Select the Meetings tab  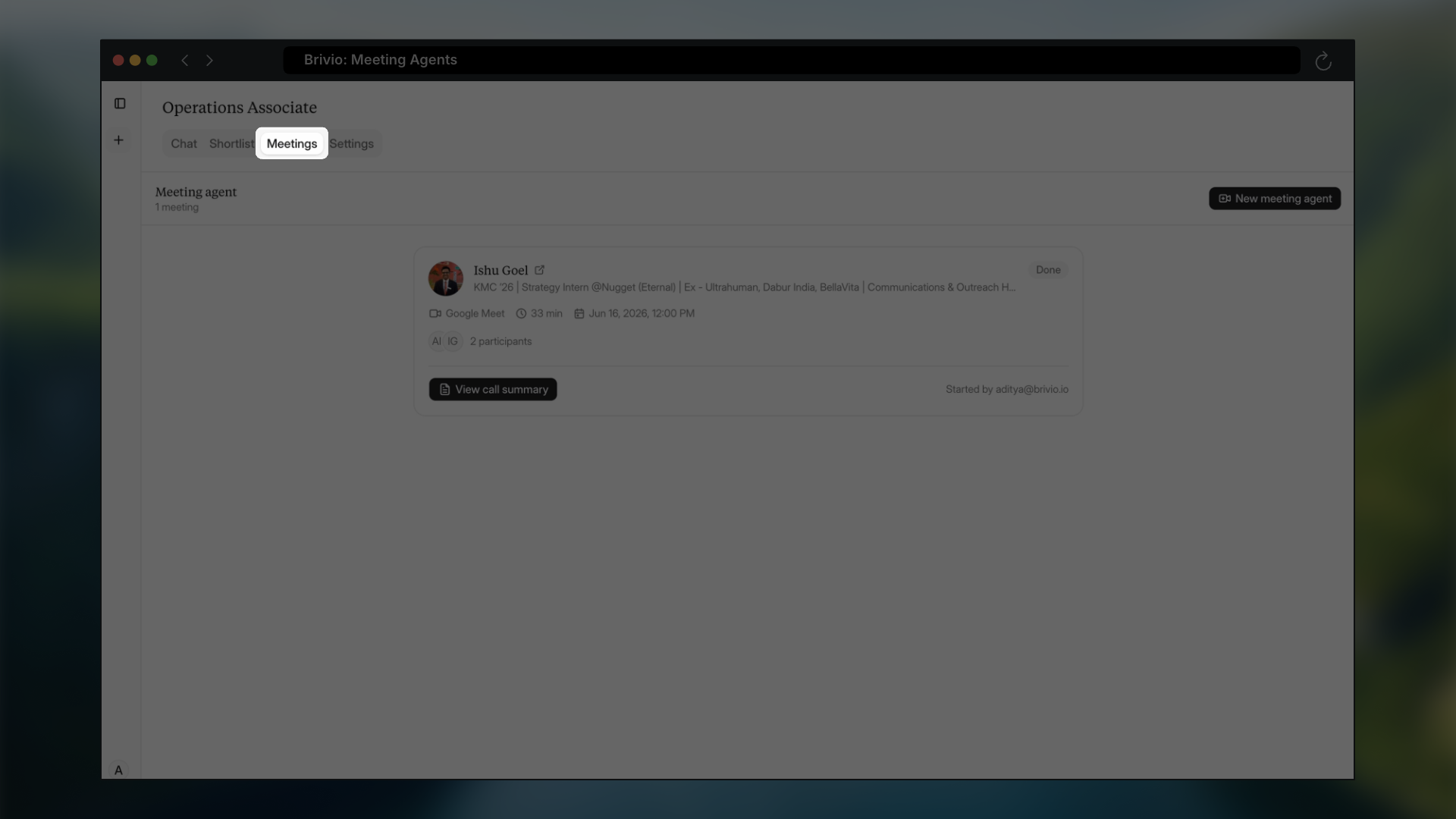[x=292, y=143]
